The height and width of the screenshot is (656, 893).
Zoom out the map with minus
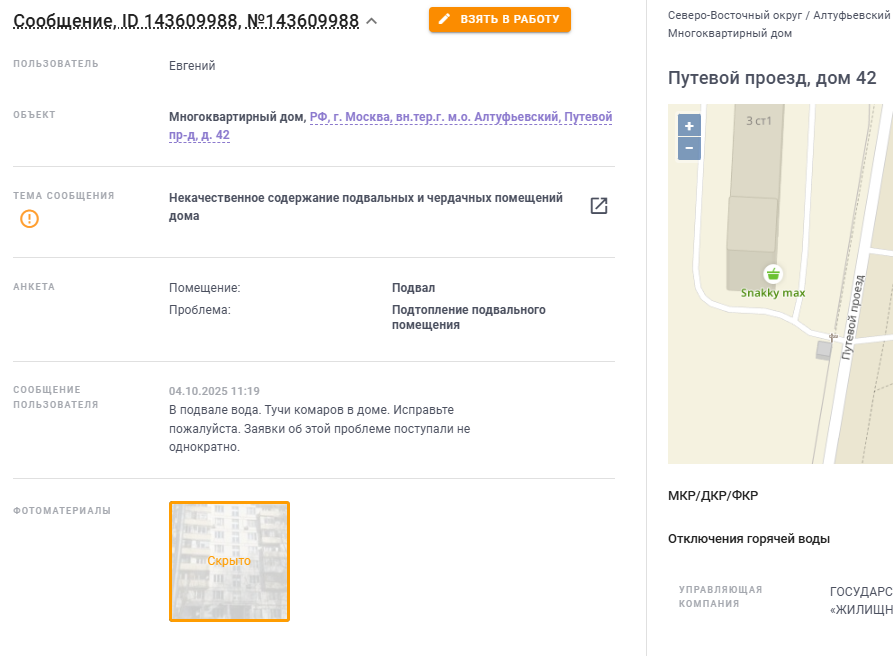[689, 149]
